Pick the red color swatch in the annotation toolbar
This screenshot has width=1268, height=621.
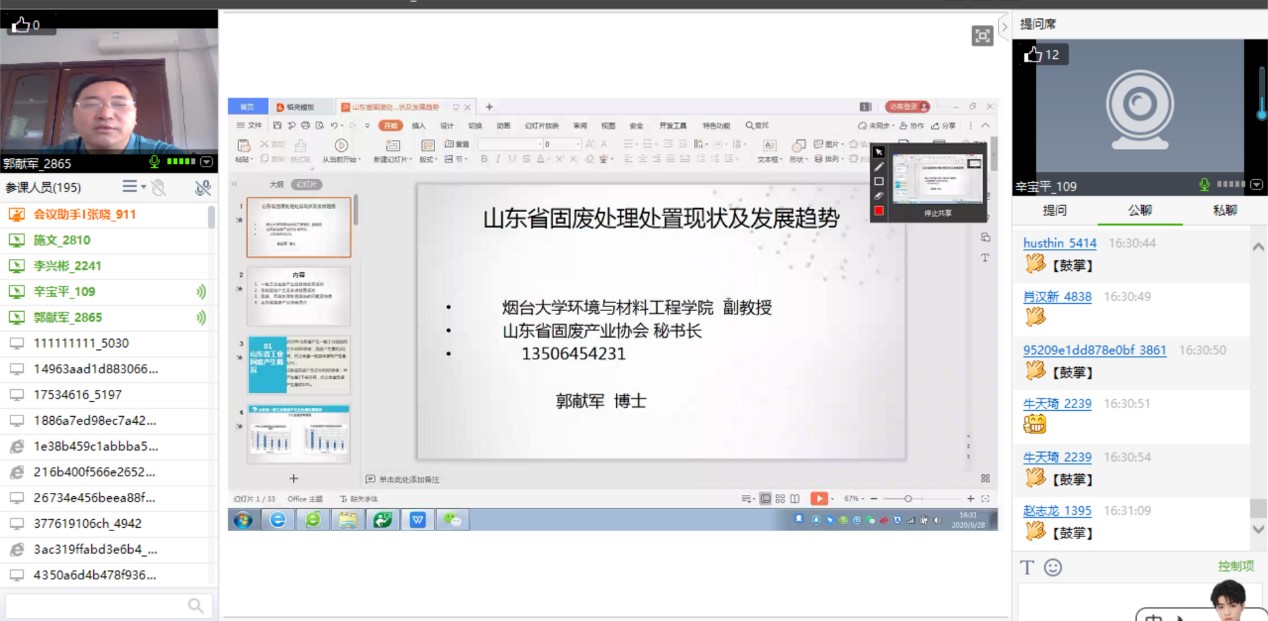(x=878, y=209)
